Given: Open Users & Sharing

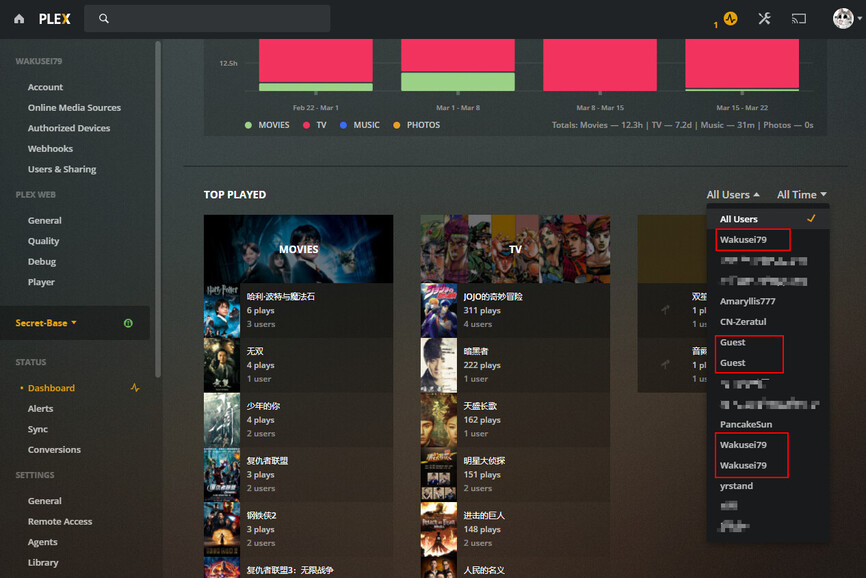Looking at the screenshot, I should pyautogui.click(x=62, y=169).
